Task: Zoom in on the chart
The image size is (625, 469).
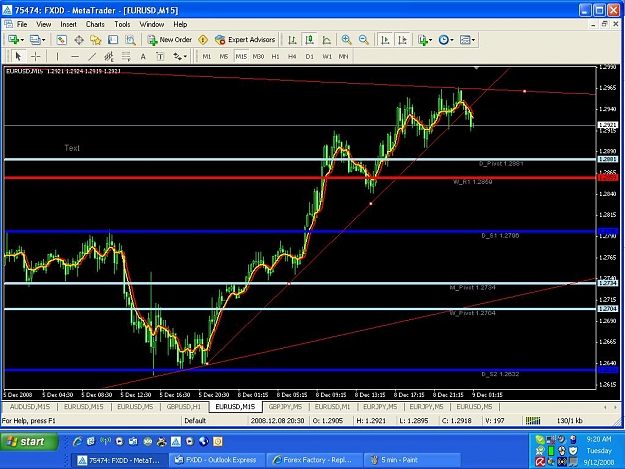Action: 346,40
